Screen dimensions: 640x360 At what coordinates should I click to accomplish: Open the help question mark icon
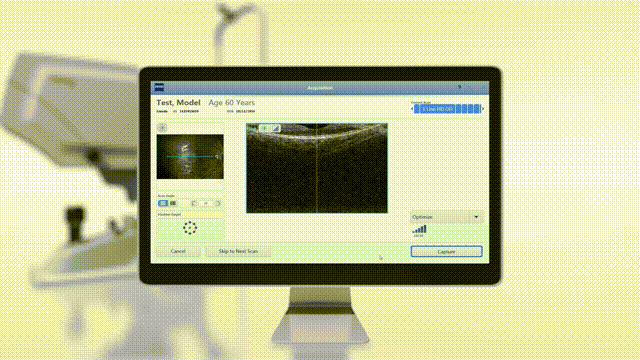tap(459, 88)
